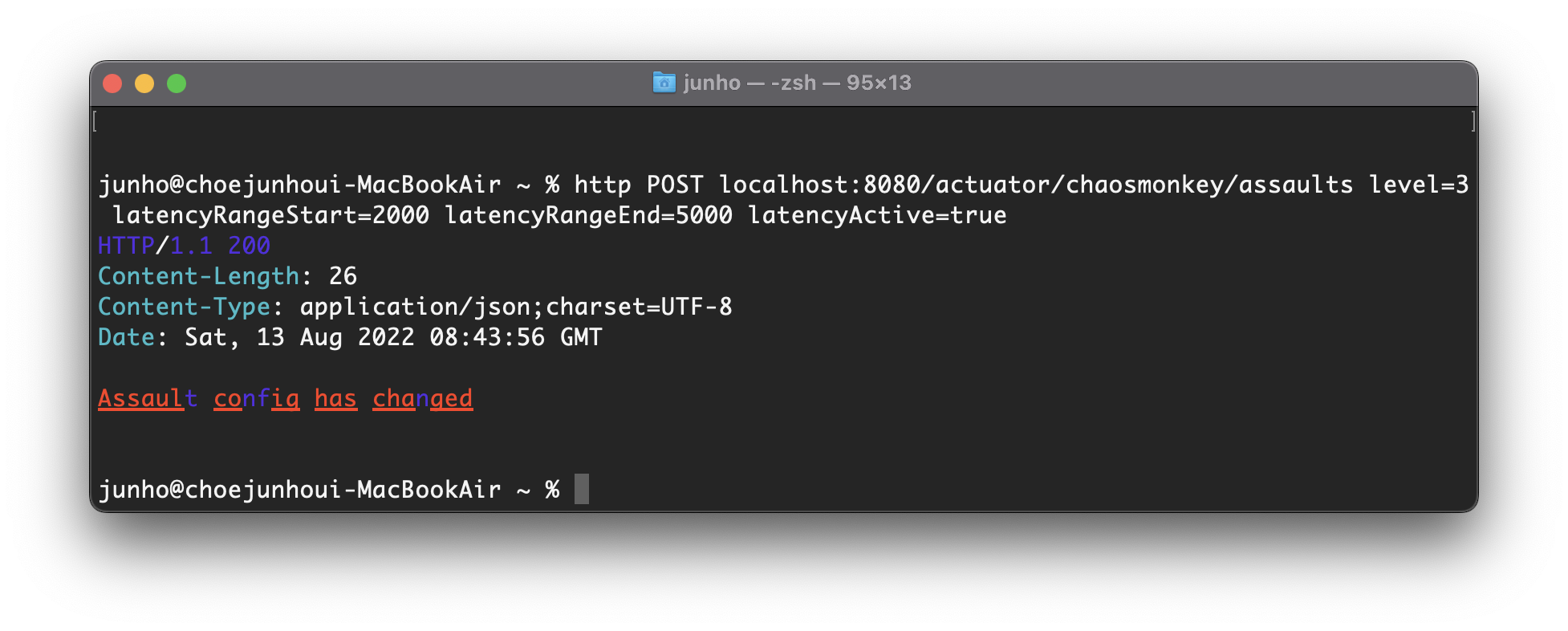
Task: Click the underlined word "config"
Action: [x=256, y=398]
